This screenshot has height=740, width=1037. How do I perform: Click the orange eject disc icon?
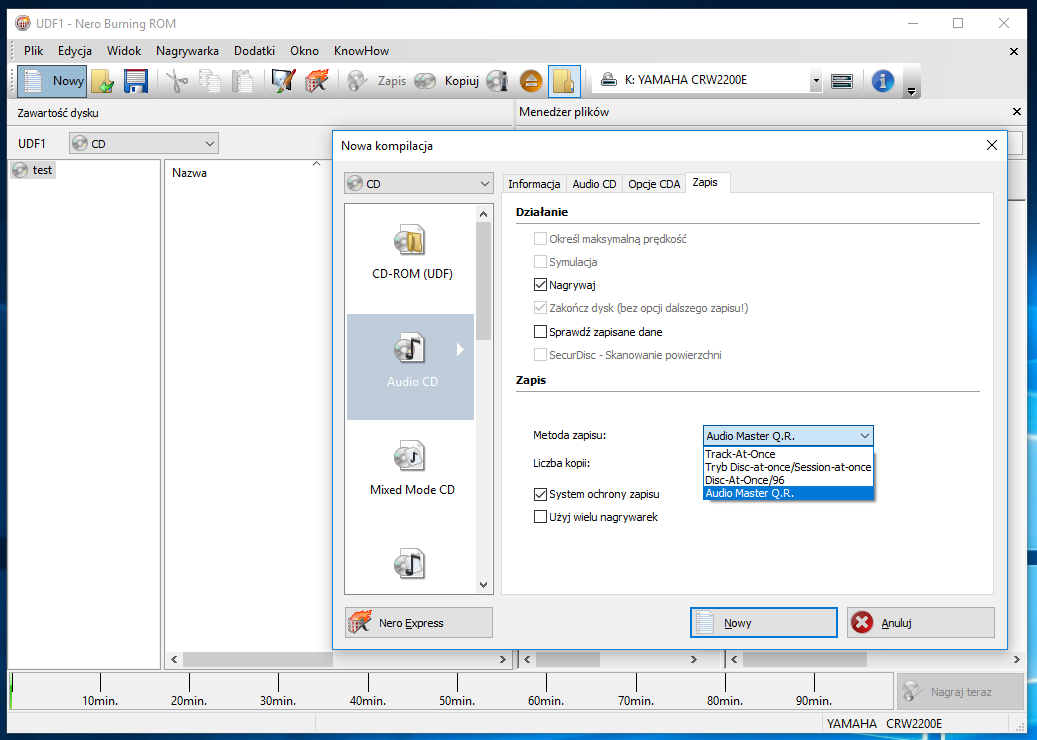[x=531, y=81]
